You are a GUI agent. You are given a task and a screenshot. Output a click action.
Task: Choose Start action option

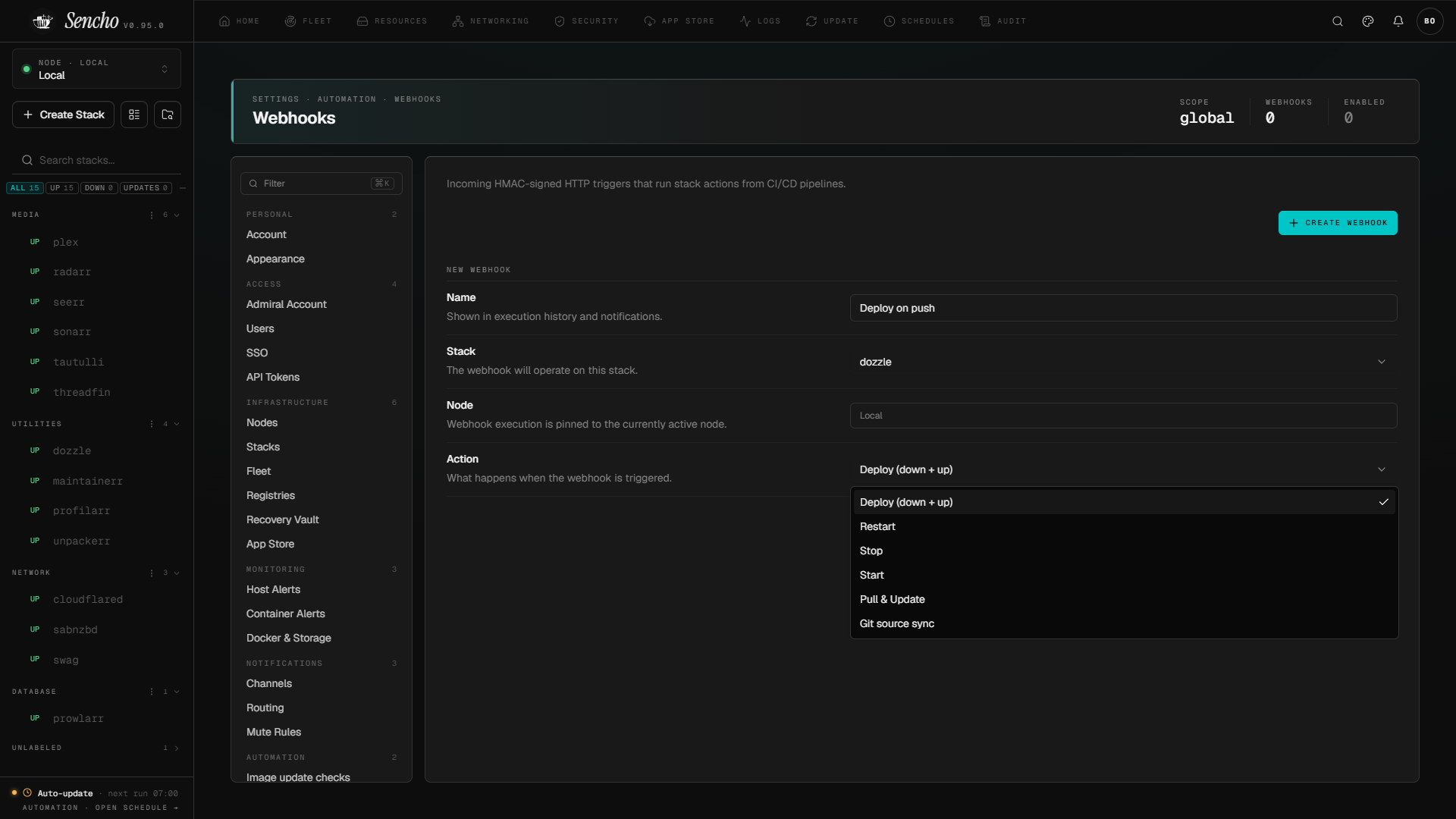click(1124, 575)
